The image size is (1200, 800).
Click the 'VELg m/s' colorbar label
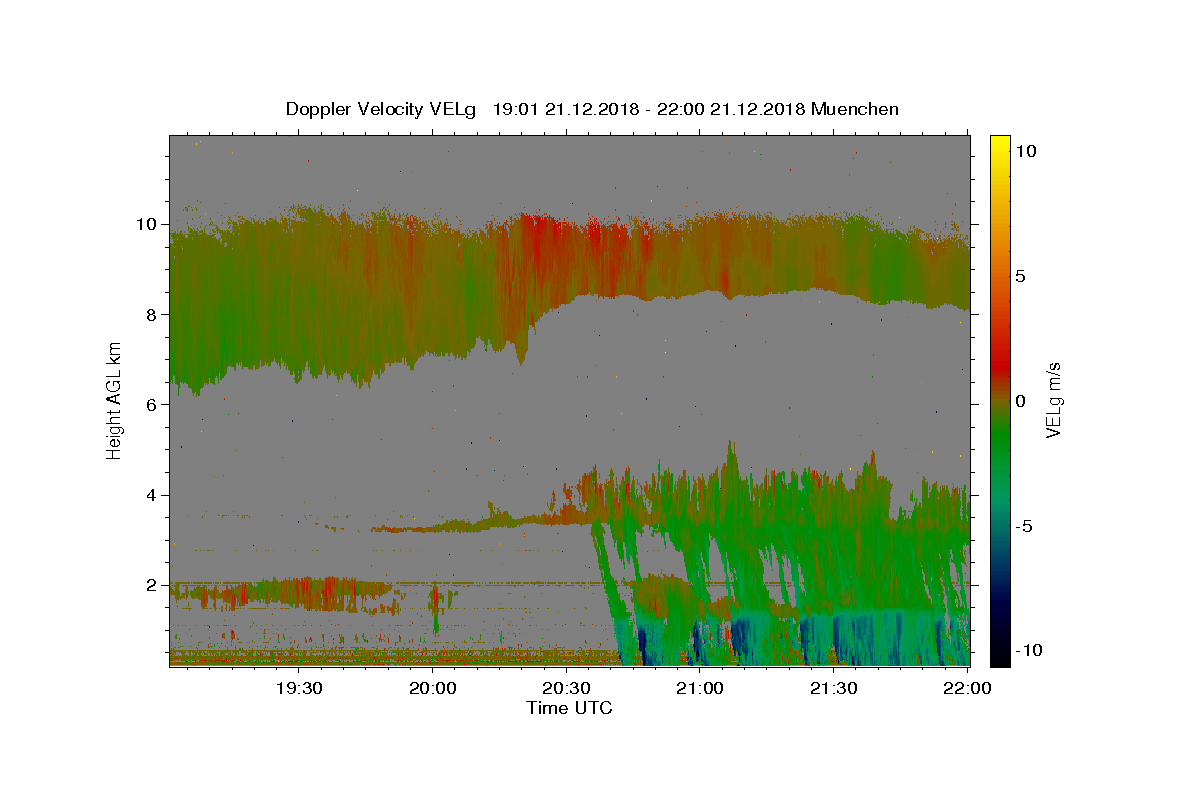[x=1053, y=401]
